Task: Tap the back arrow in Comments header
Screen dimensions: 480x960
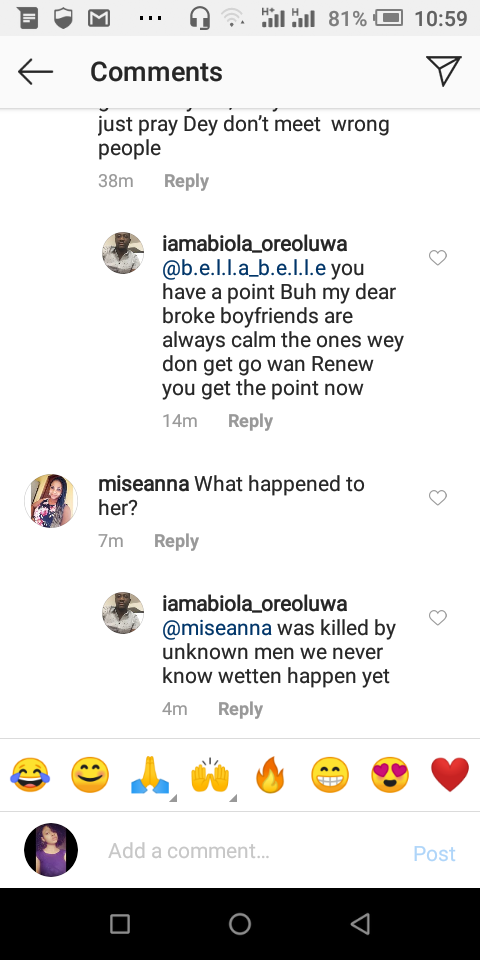Action: coord(35,72)
